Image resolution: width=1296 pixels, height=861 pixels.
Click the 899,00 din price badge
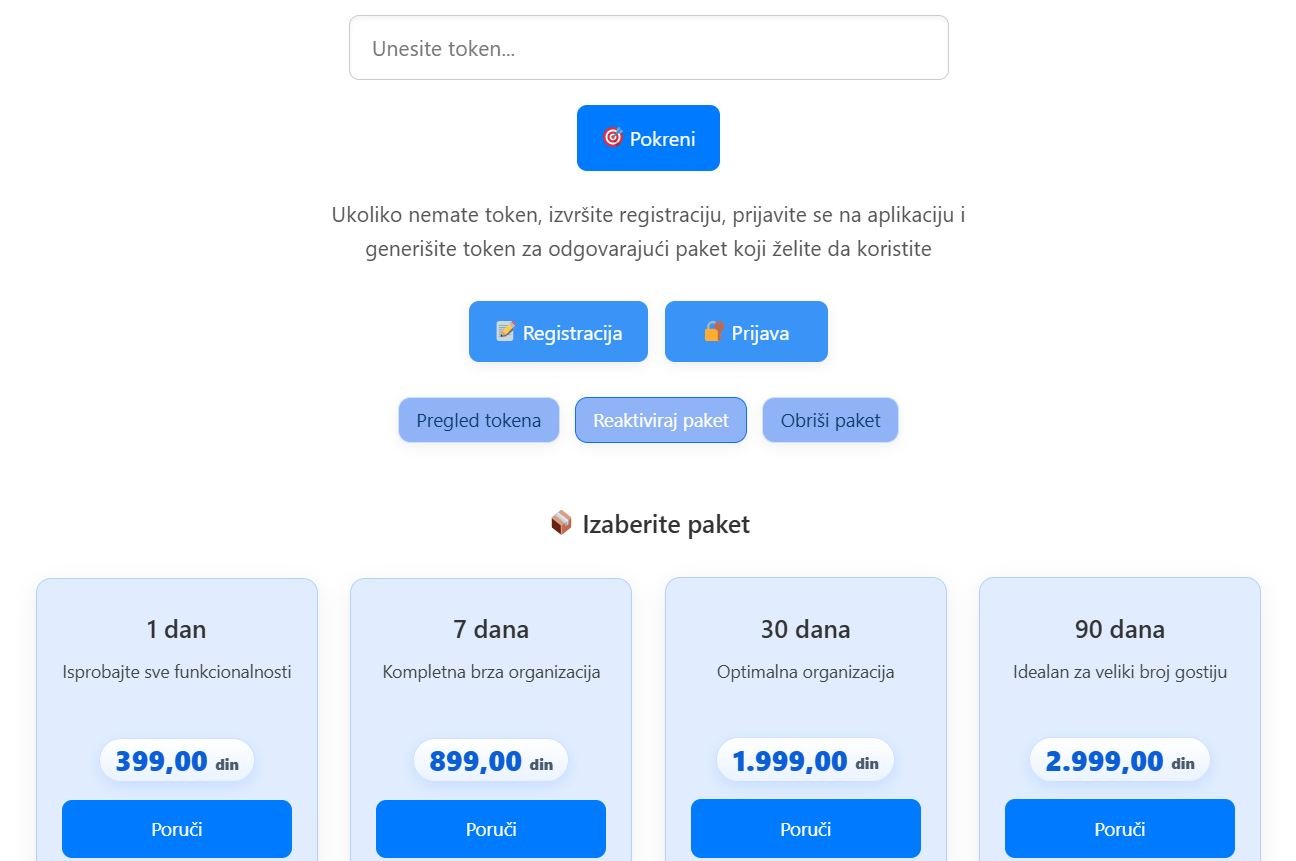click(x=491, y=761)
